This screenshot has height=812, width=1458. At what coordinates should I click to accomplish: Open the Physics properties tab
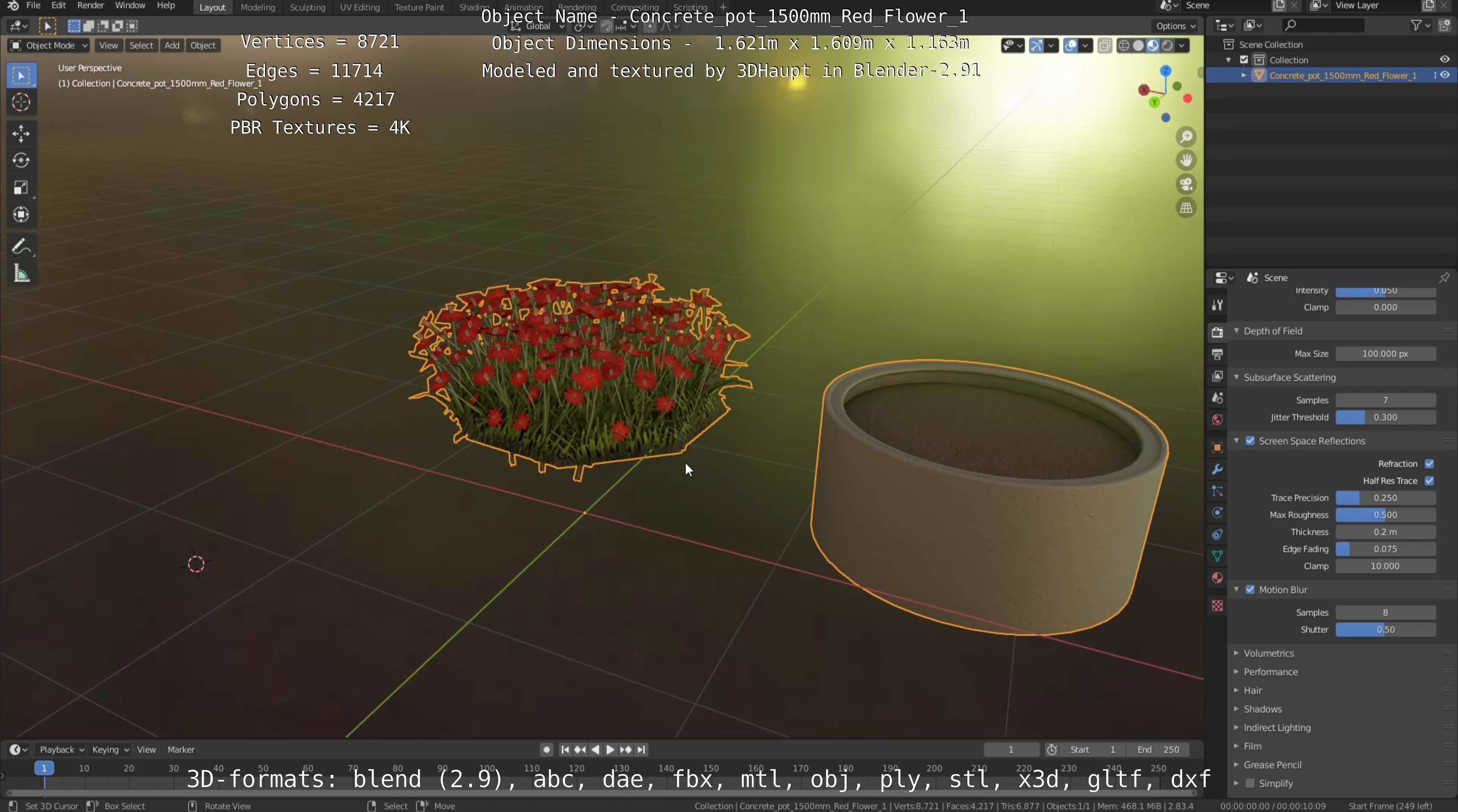pyautogui.click(x=1218, y=513)
